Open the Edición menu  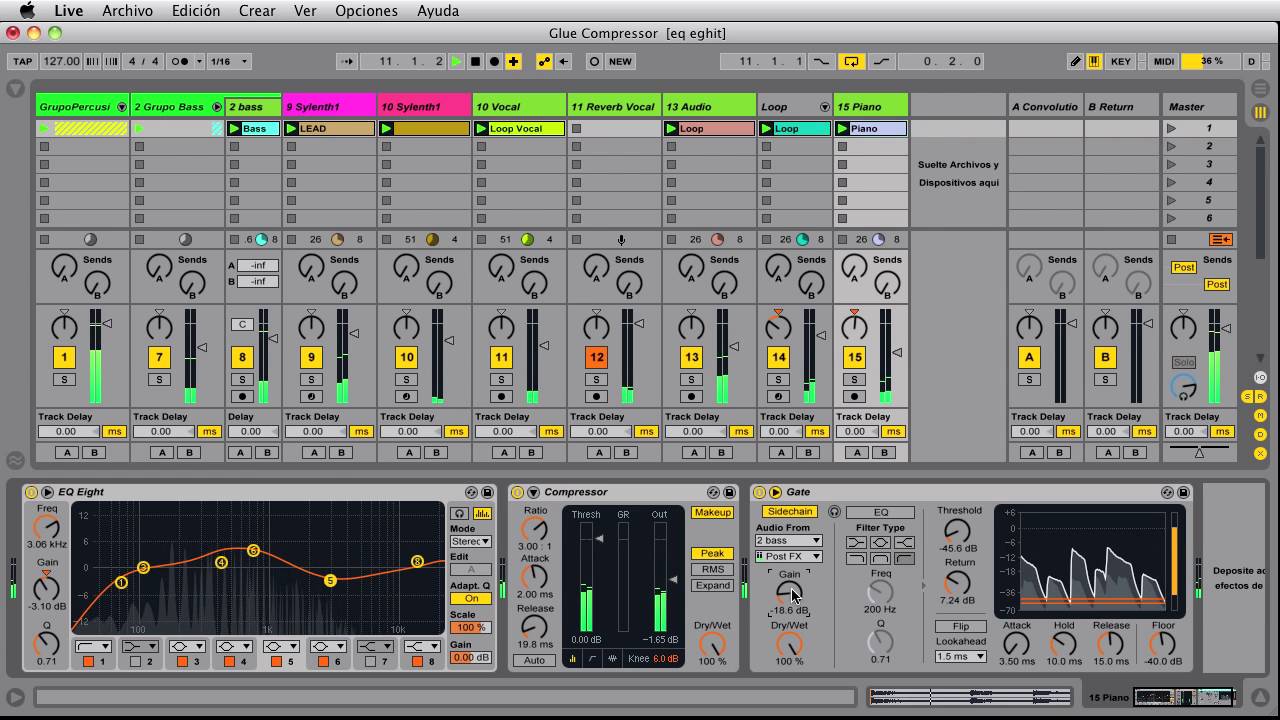(196, 11)
